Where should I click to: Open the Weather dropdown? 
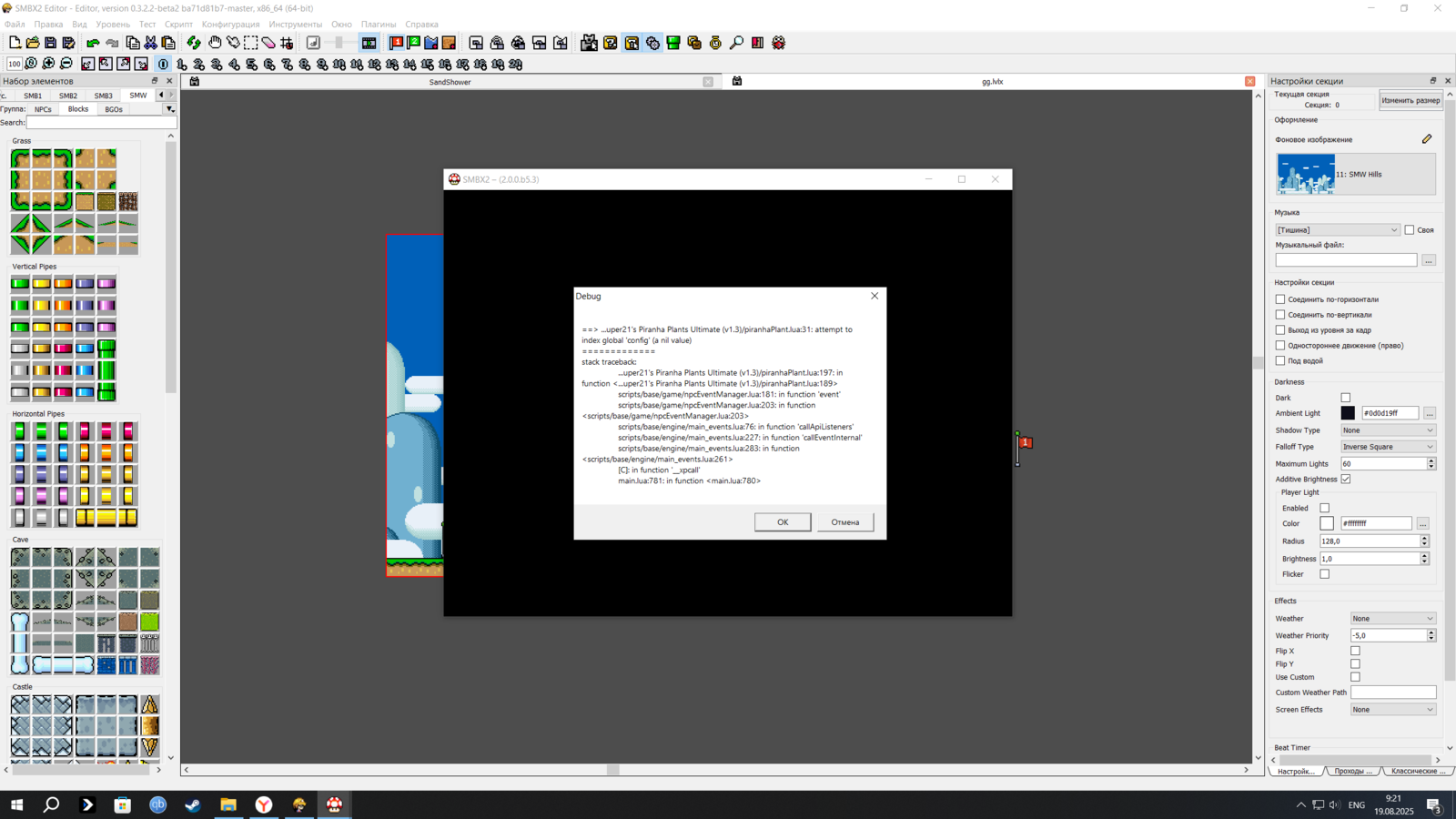[x=1393, y=619]
